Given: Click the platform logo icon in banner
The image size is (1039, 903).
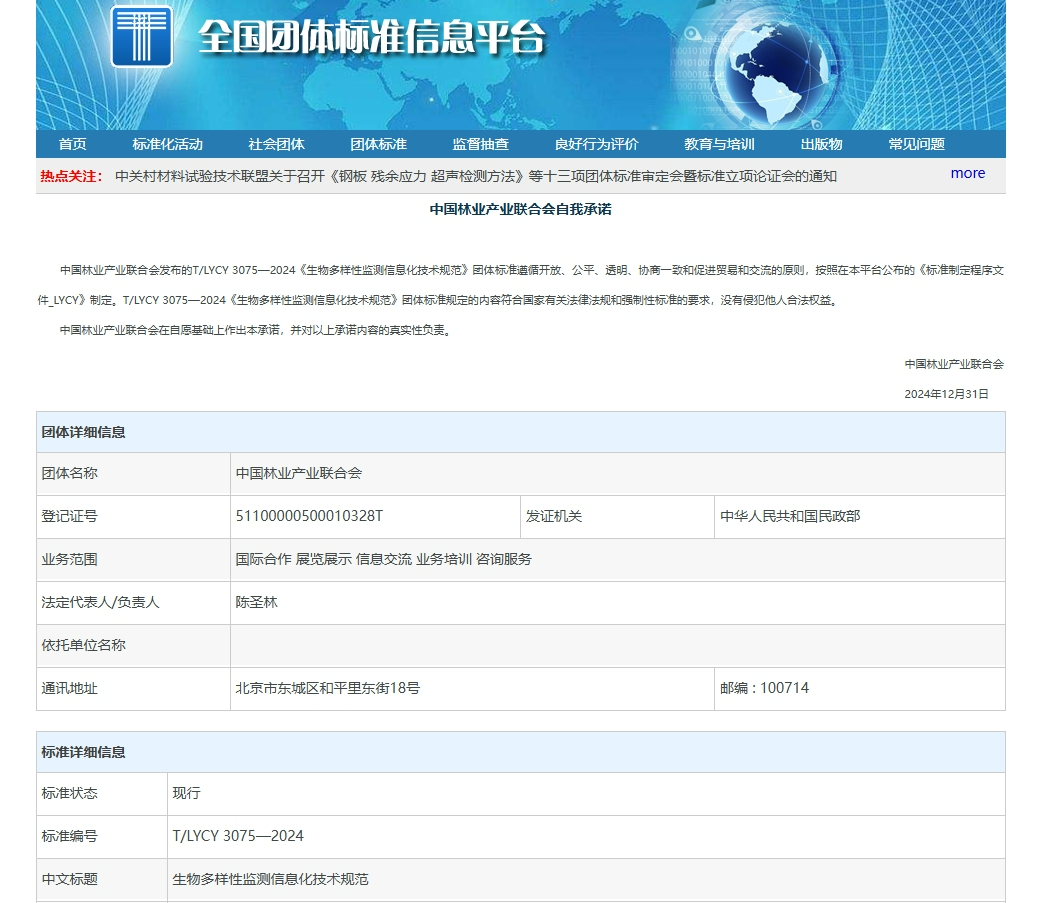Looking at the screenshot, I should [142, 36].
